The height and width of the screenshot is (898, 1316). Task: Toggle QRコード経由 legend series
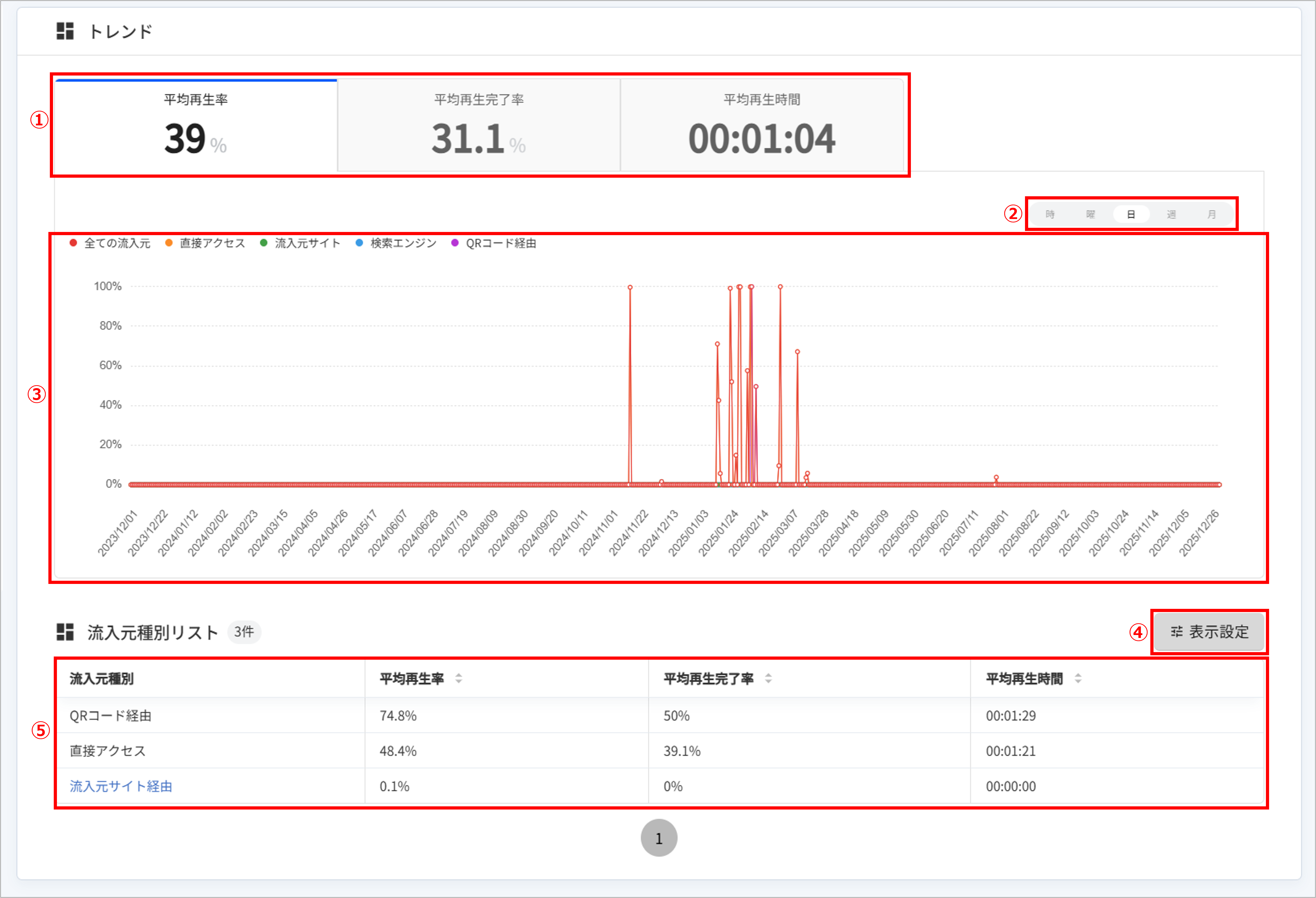tap(494, 243)
